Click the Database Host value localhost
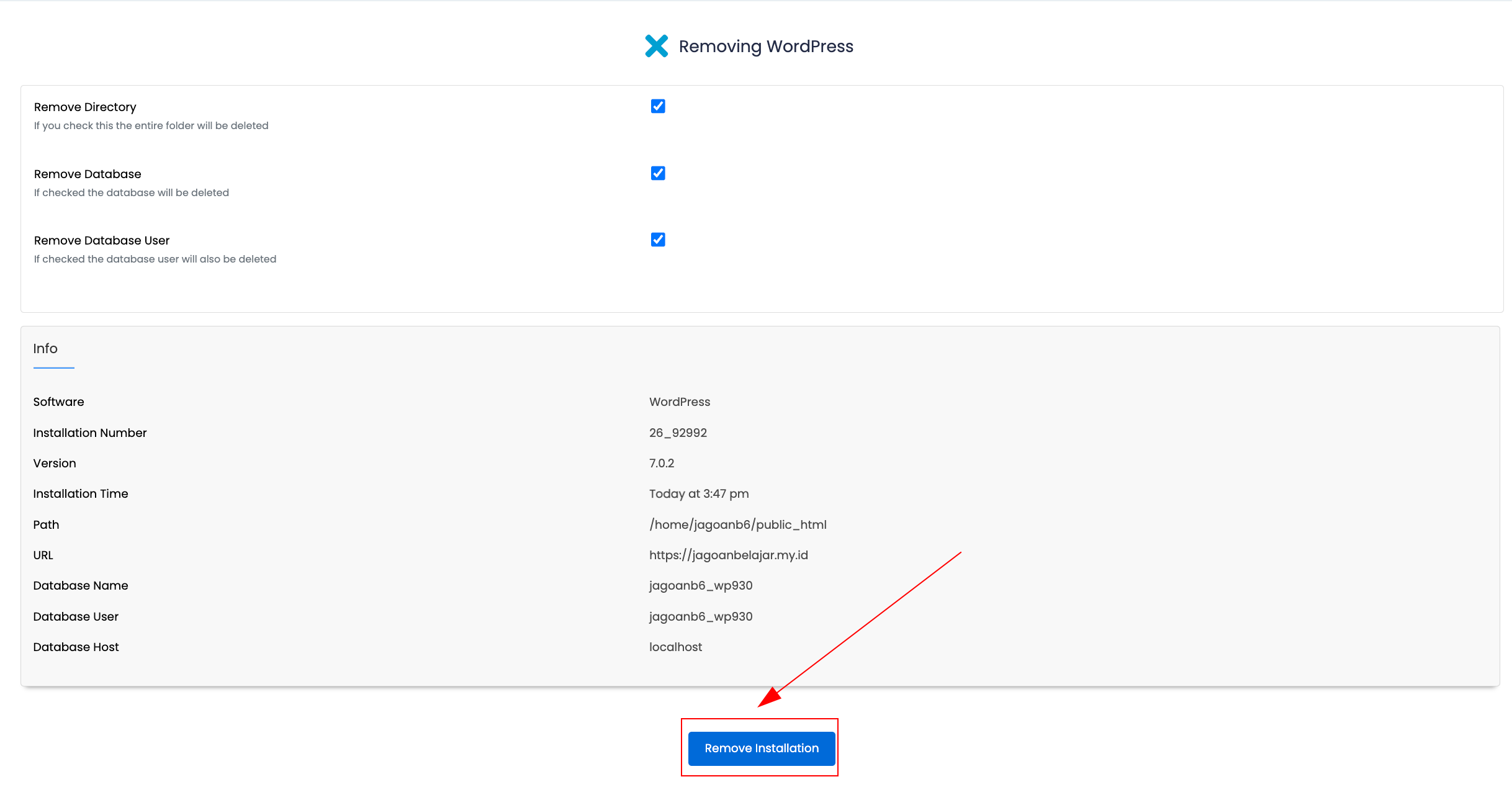 pyautogui.click(x=675, y=647)
